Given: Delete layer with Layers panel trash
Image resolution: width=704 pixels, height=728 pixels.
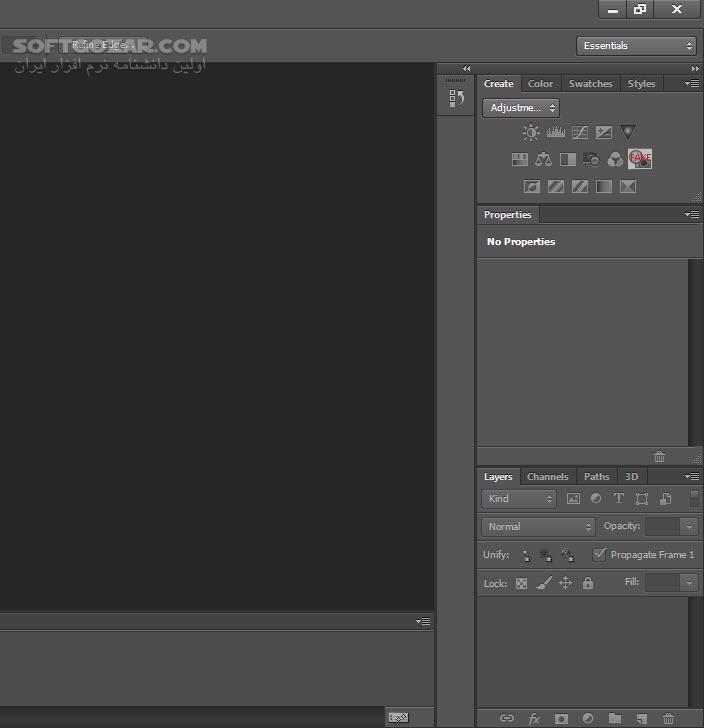Looking at the screenshot, I should [x=668, y=719].
